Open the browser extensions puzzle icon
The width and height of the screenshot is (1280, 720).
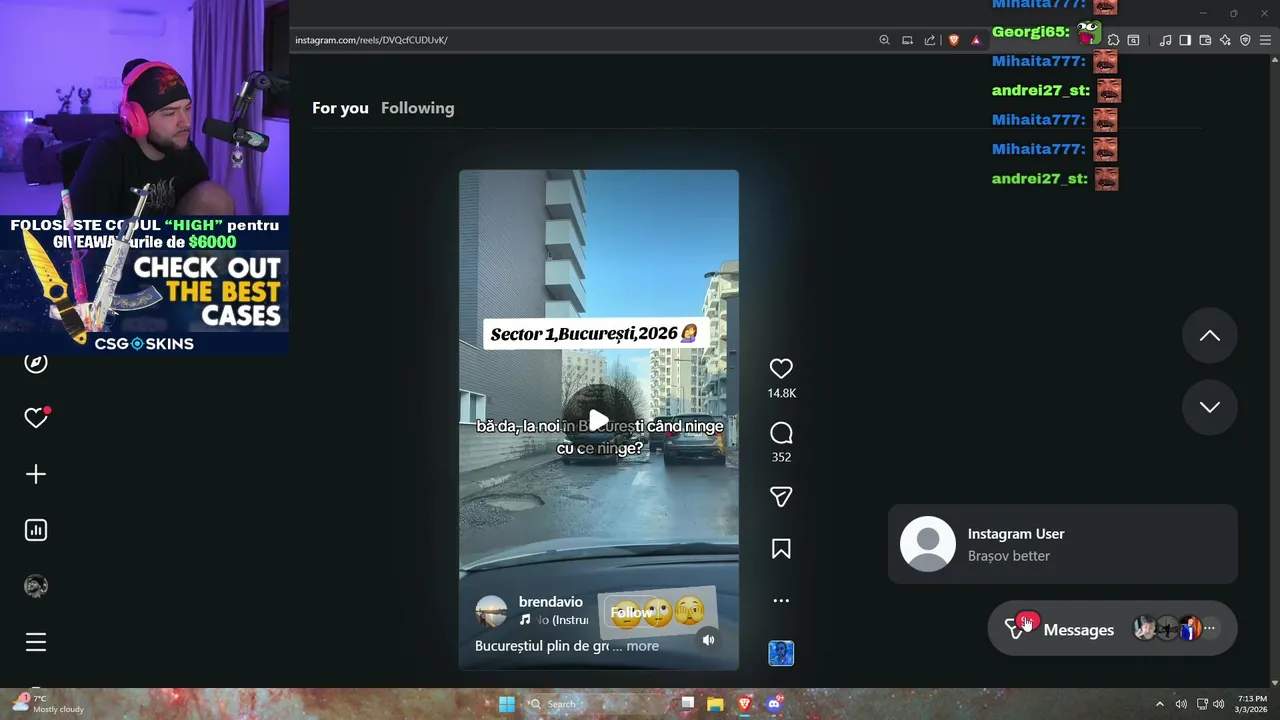(x=1113, y=40)
